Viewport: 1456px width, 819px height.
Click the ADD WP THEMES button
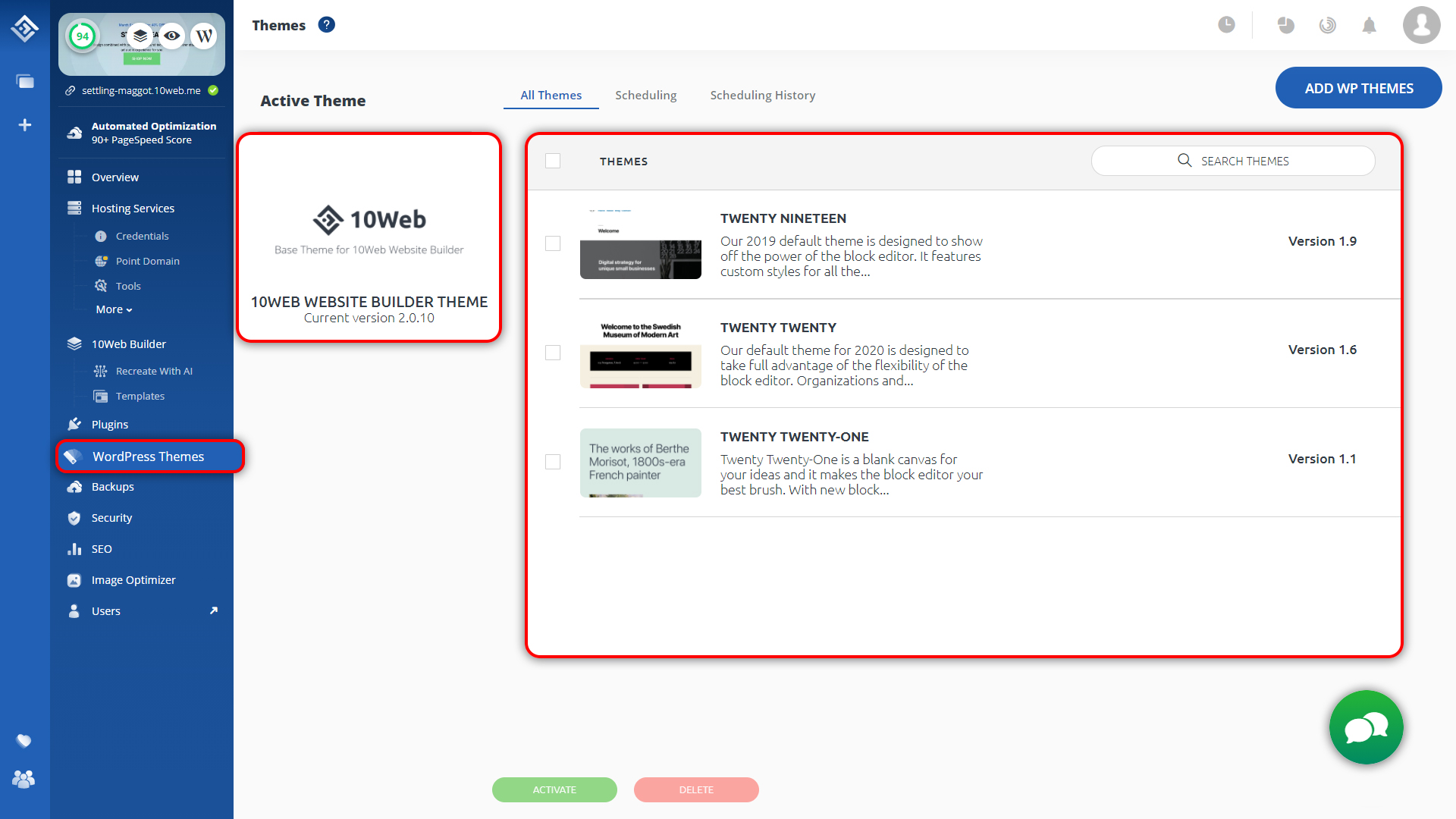pos(1359,88)
